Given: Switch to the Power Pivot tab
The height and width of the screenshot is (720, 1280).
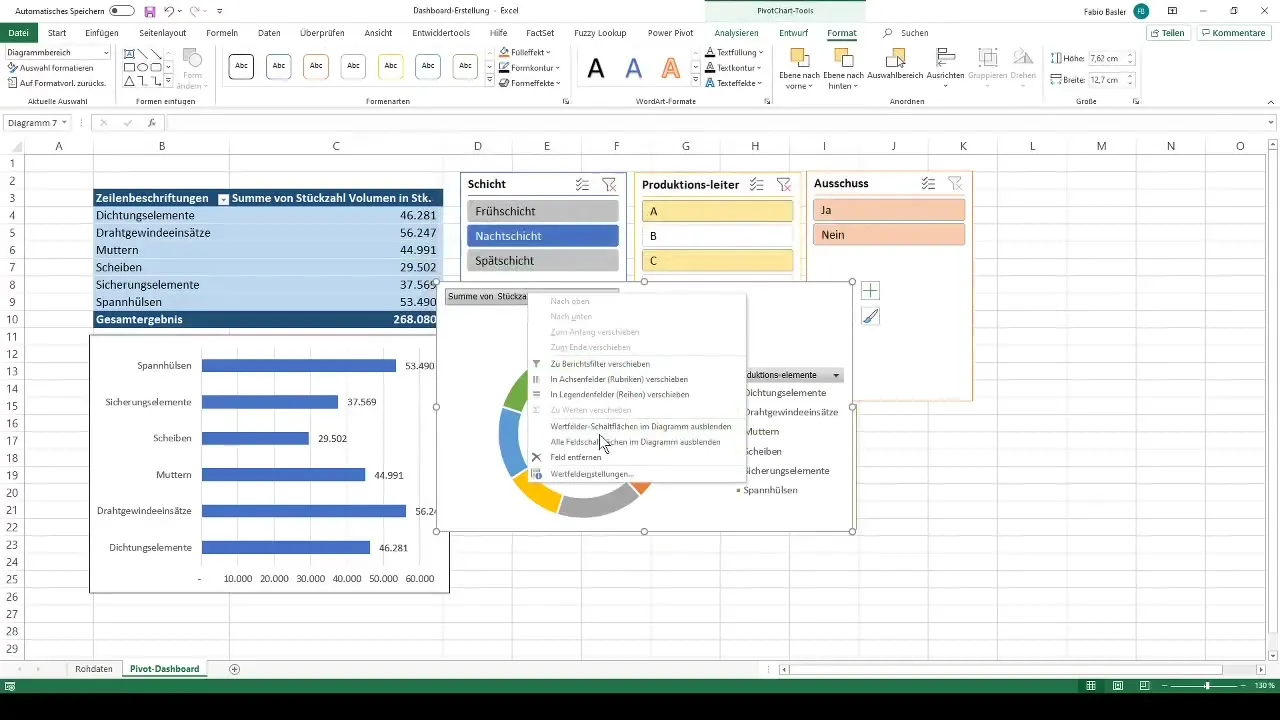Looking at the screenshot, I should [x=670, y=33].
